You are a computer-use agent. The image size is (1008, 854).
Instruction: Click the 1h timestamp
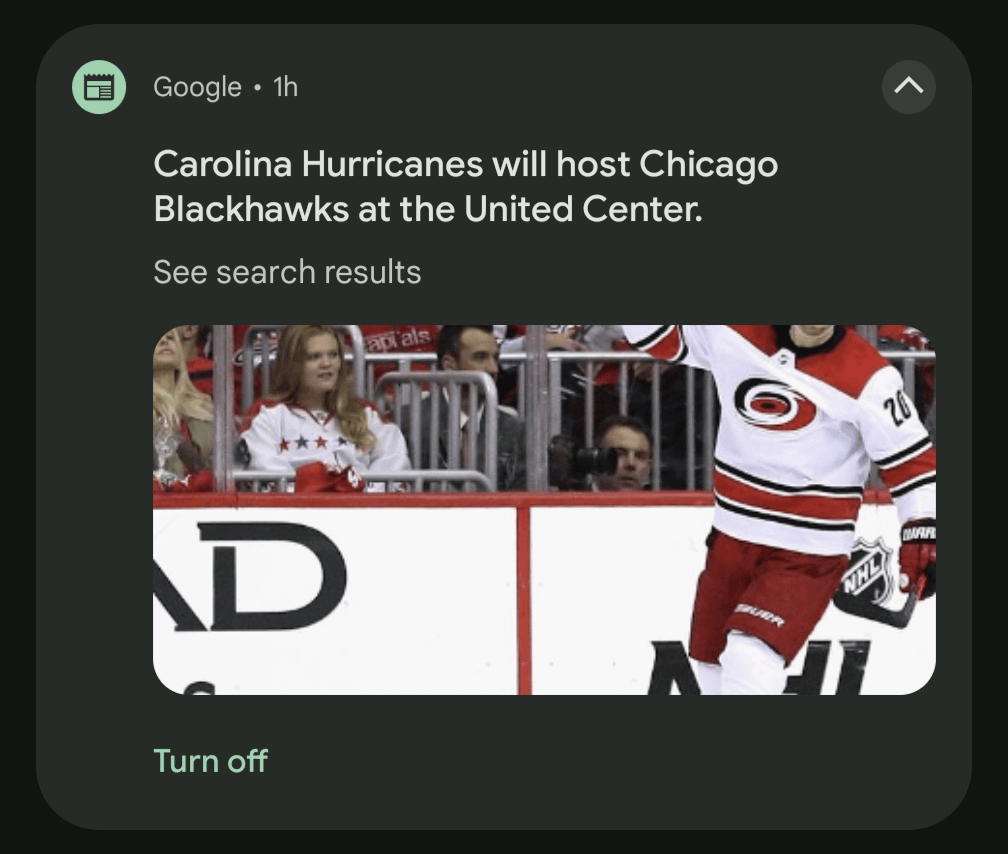point(286,87)
